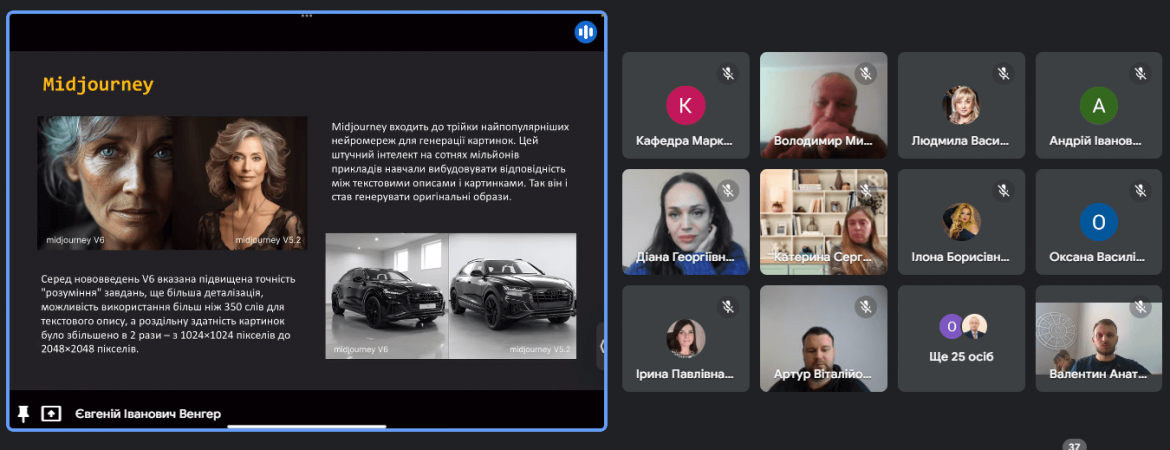Click the midjourney V5.2 car image in the slide
The image size is (1170, 450).
click(513, 296)
